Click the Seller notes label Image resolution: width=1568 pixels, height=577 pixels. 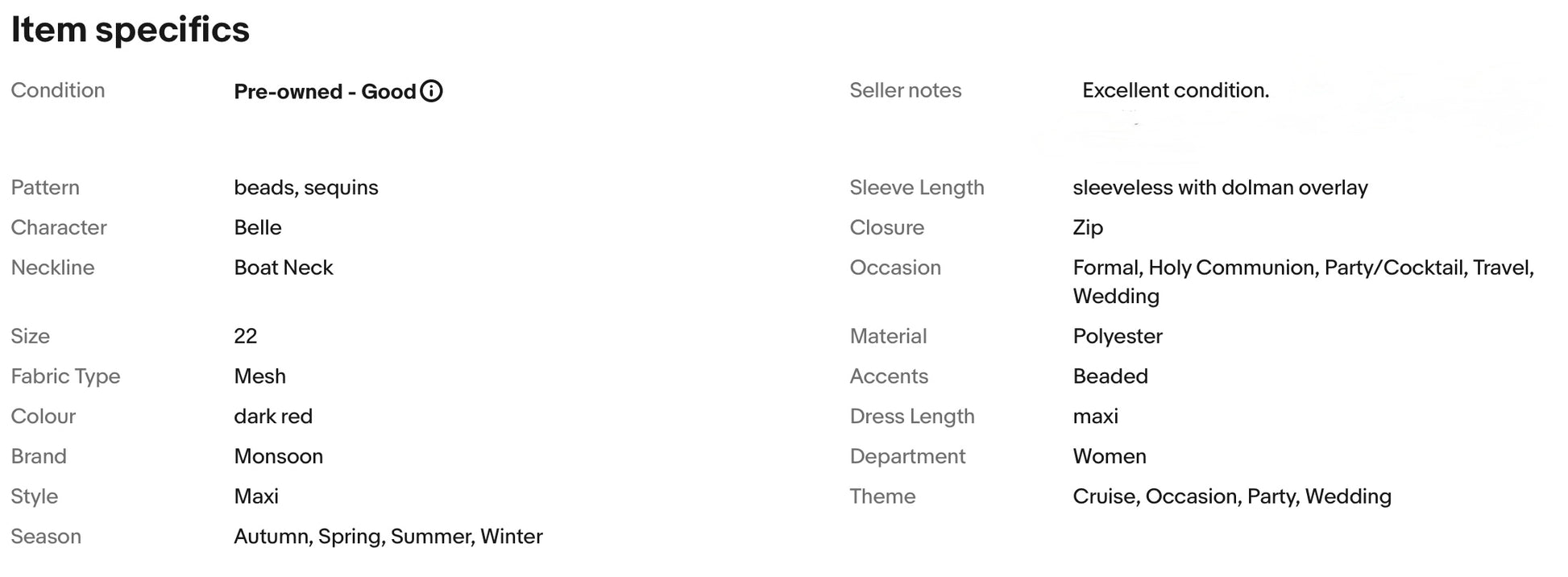pos(905,90)
